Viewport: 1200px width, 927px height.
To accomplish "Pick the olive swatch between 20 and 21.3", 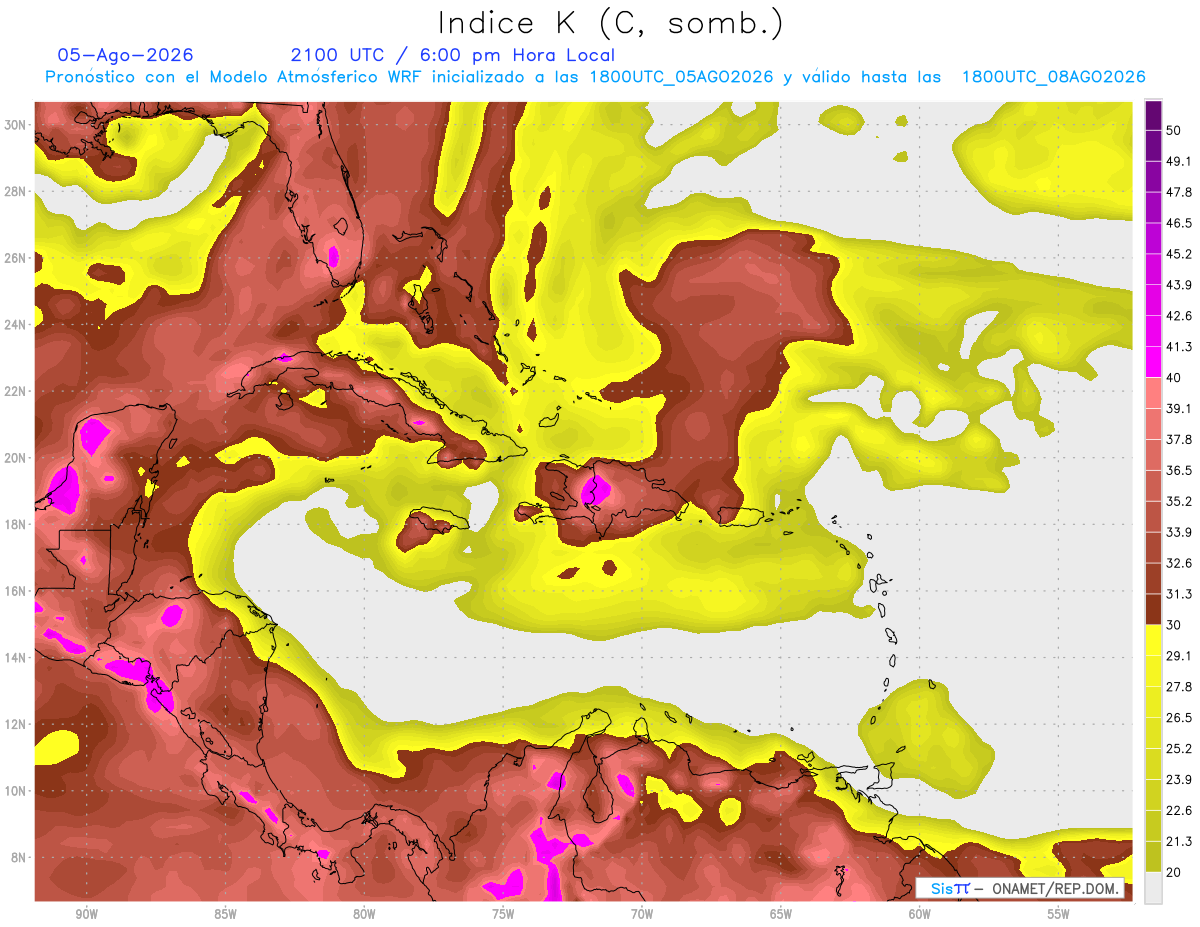I will pyautogui.click(x=1153, y=857).
